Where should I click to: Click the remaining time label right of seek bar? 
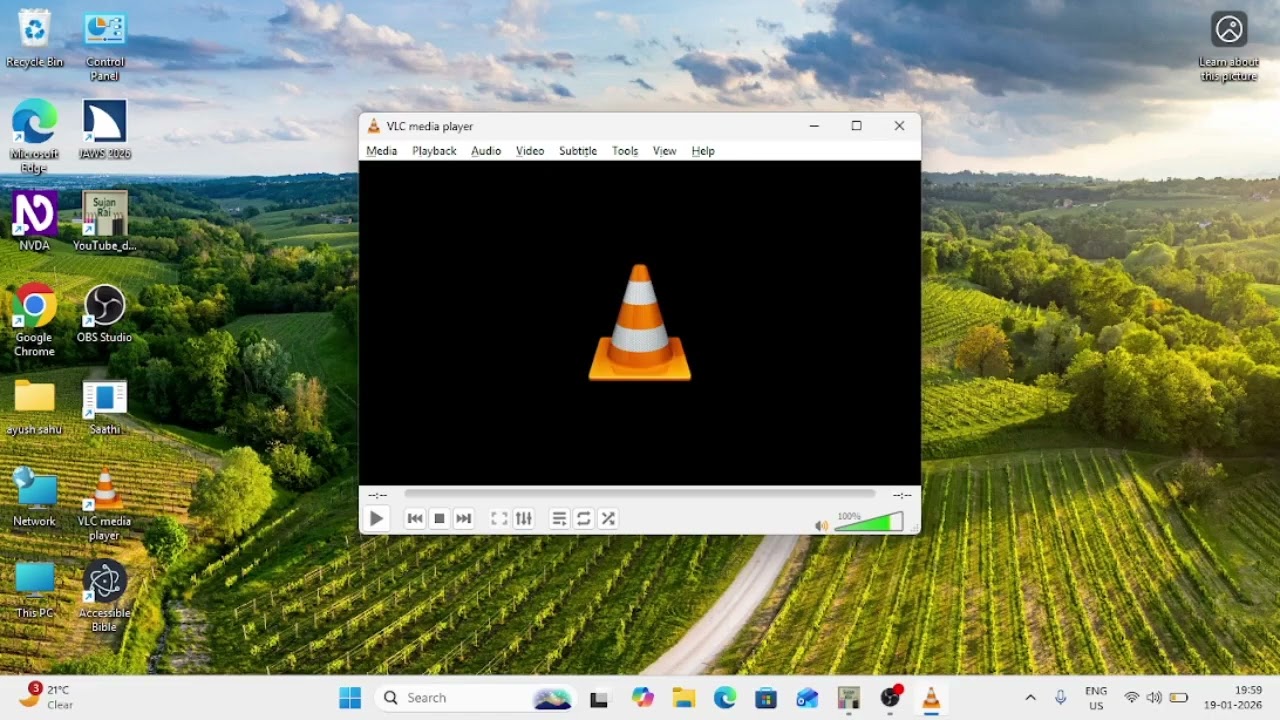(902, 495)
